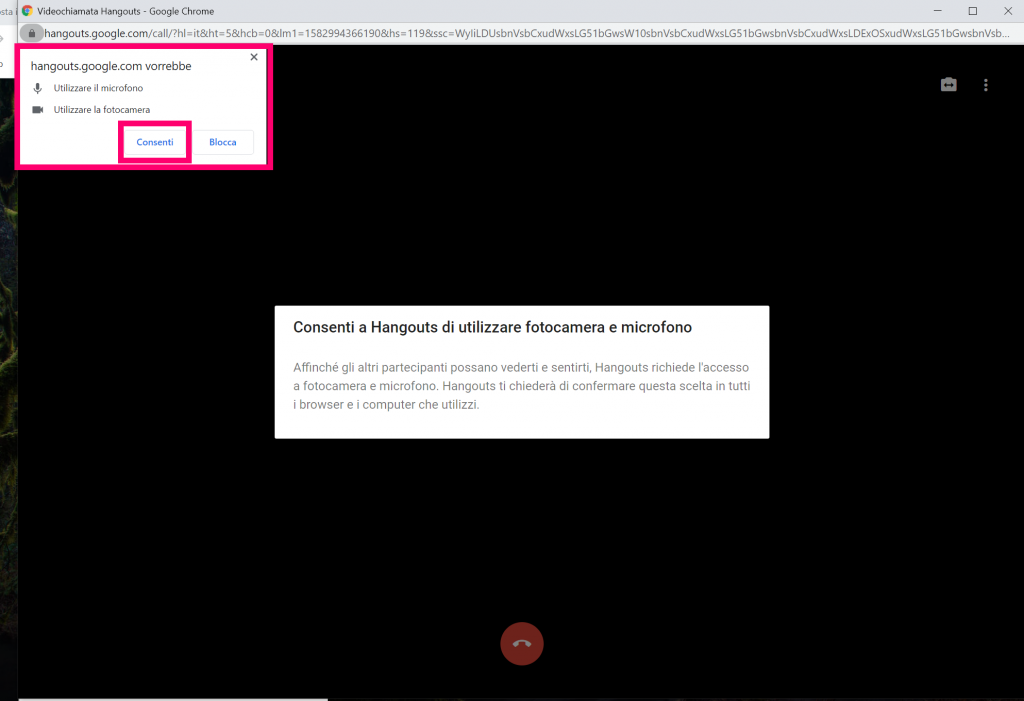Close the hangouts.google.com permission popup
The height and width of the screenshot is (701, 1024).
(x=254, y=57)
